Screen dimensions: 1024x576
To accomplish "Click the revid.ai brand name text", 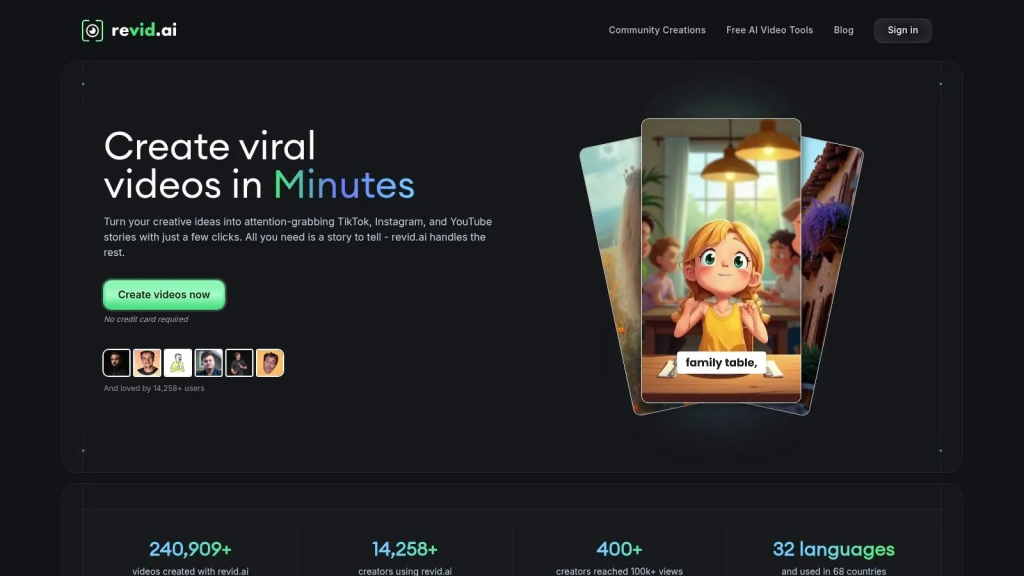I will coord(144,30).
